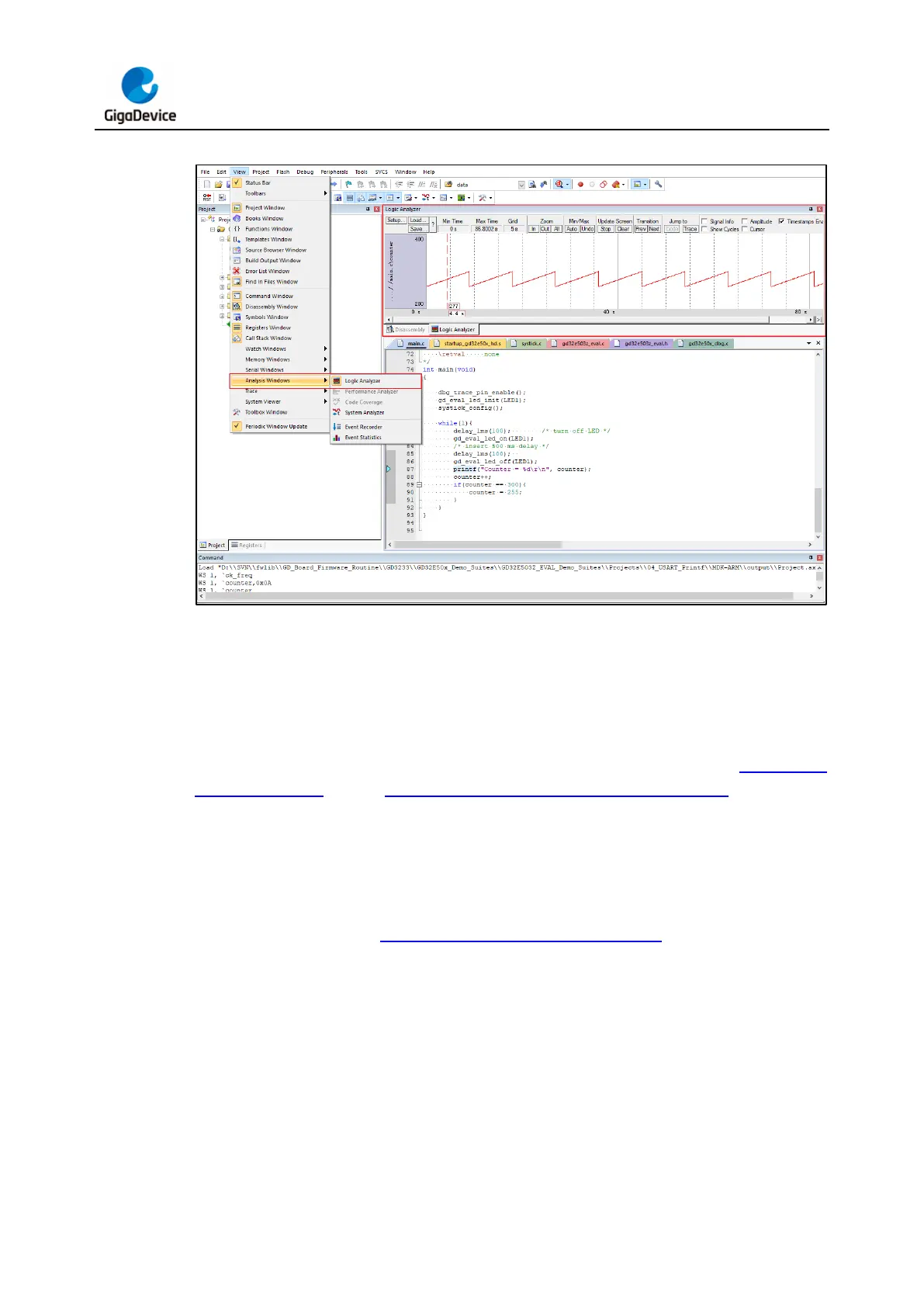The image size is (924, 1307).
Task: Expand the Memory Windows submenu
Action: [x=280, y=359]
